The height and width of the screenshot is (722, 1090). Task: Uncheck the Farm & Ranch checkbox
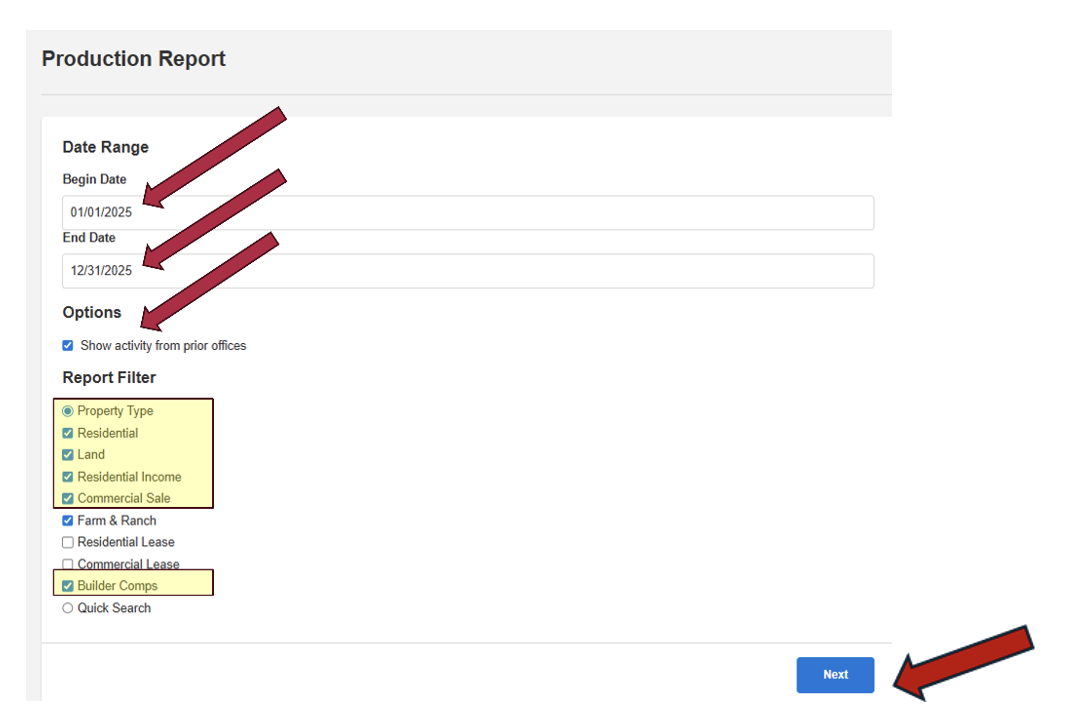(x=68, y=520)
